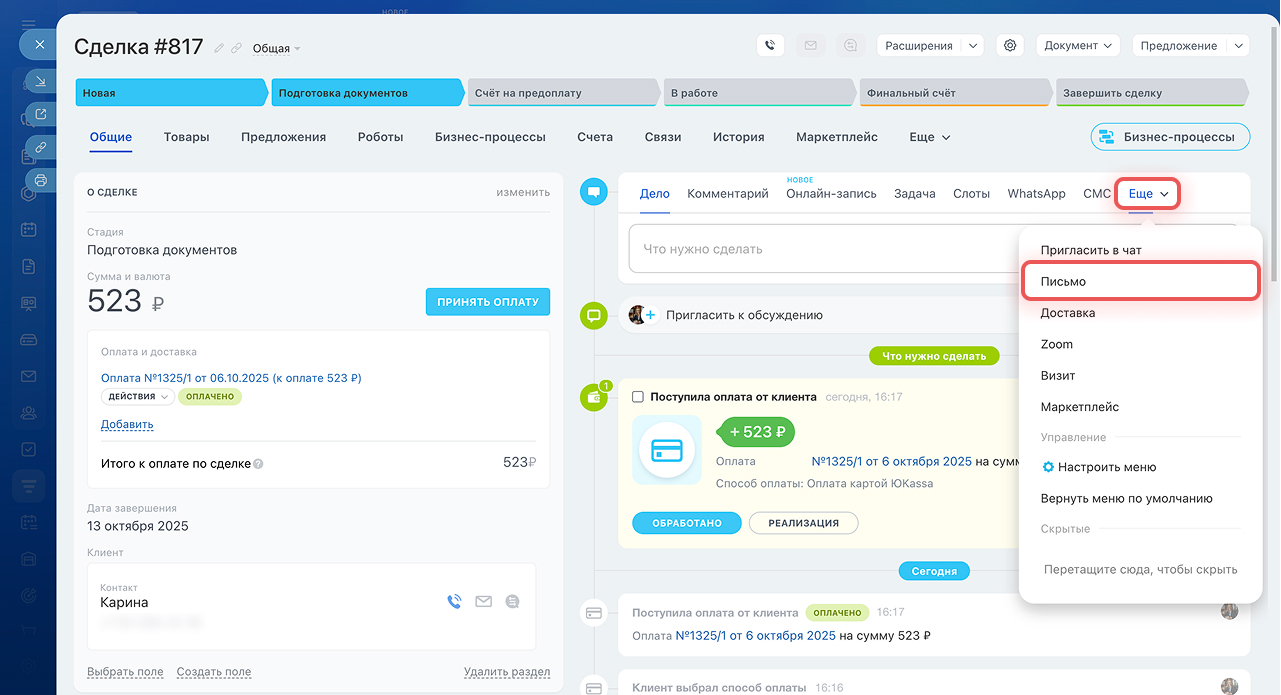This screenshot has width=1281, height=695.
Task: Click the pencil icon to edit deal title
Action: click(219, 48)
